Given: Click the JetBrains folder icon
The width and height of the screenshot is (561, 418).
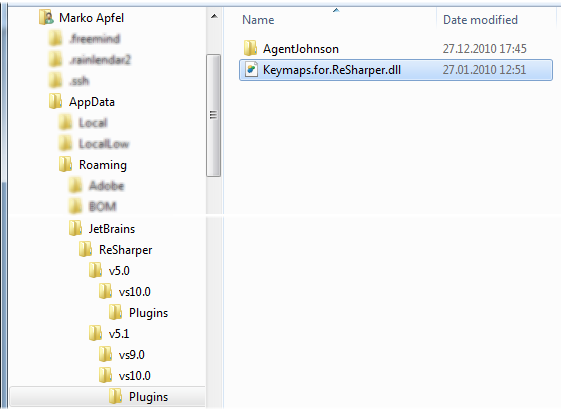Looking at the screenshot, I should coord(75,228).
